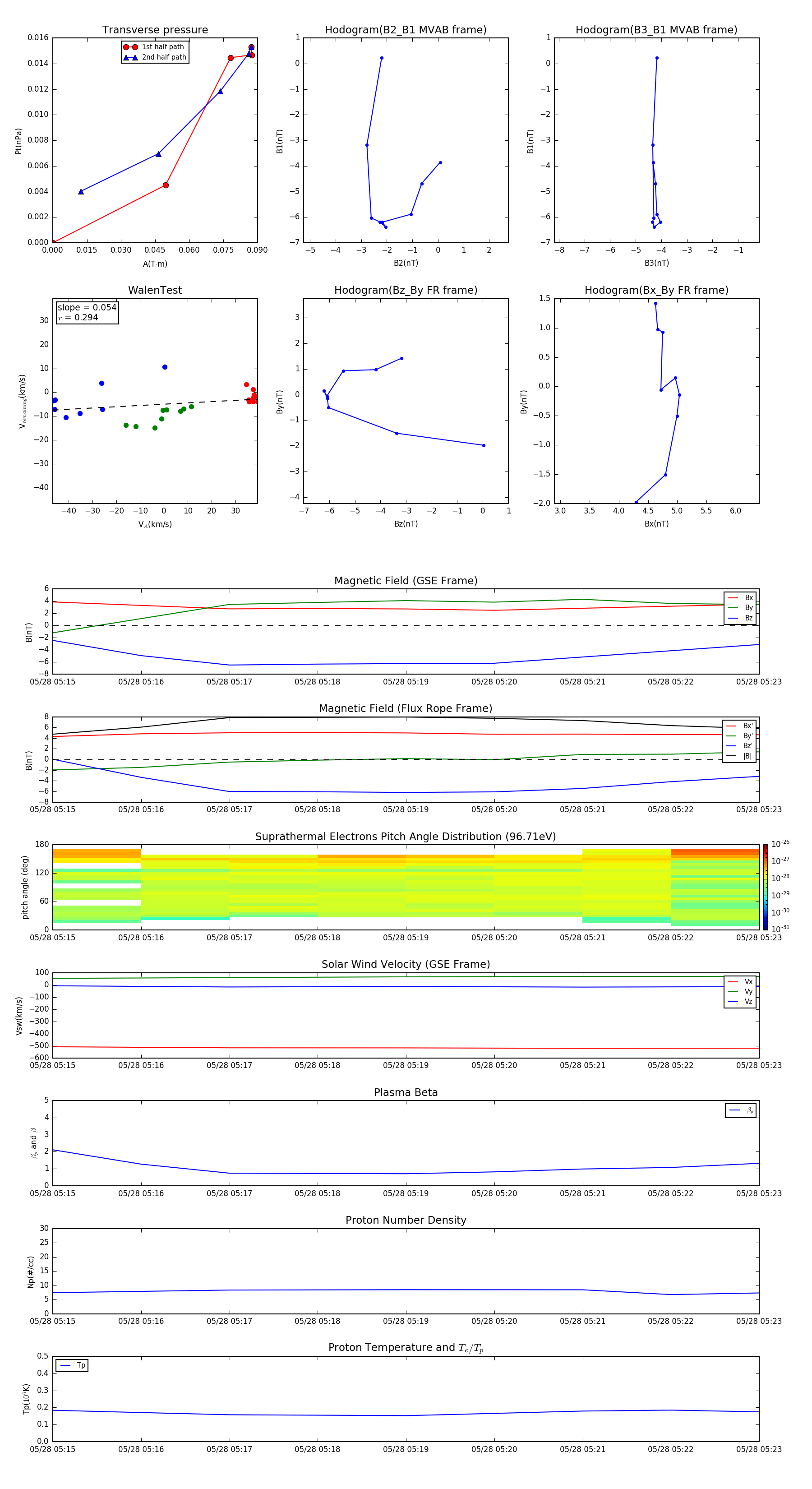Select the "Tp(10^6K)" axis label
812x1489 pixels.
[26, 1399]
